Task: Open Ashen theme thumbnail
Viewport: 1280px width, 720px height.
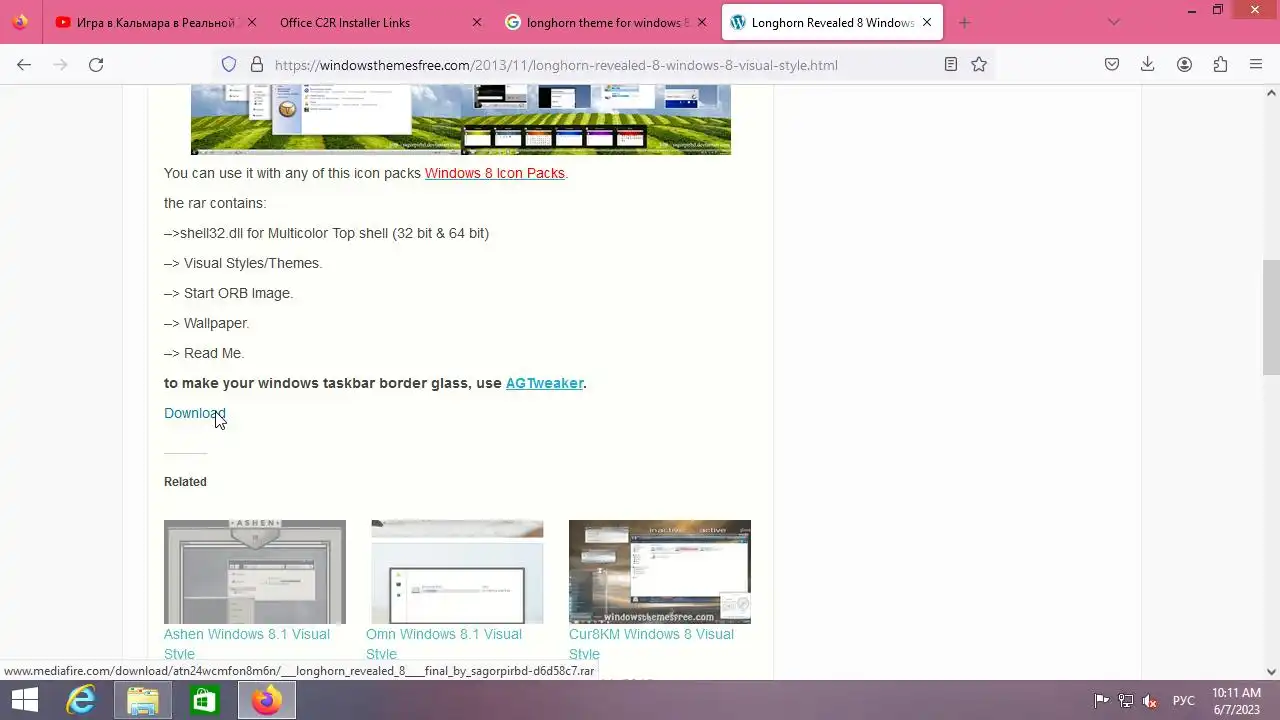Action: [x=255, y=572]
